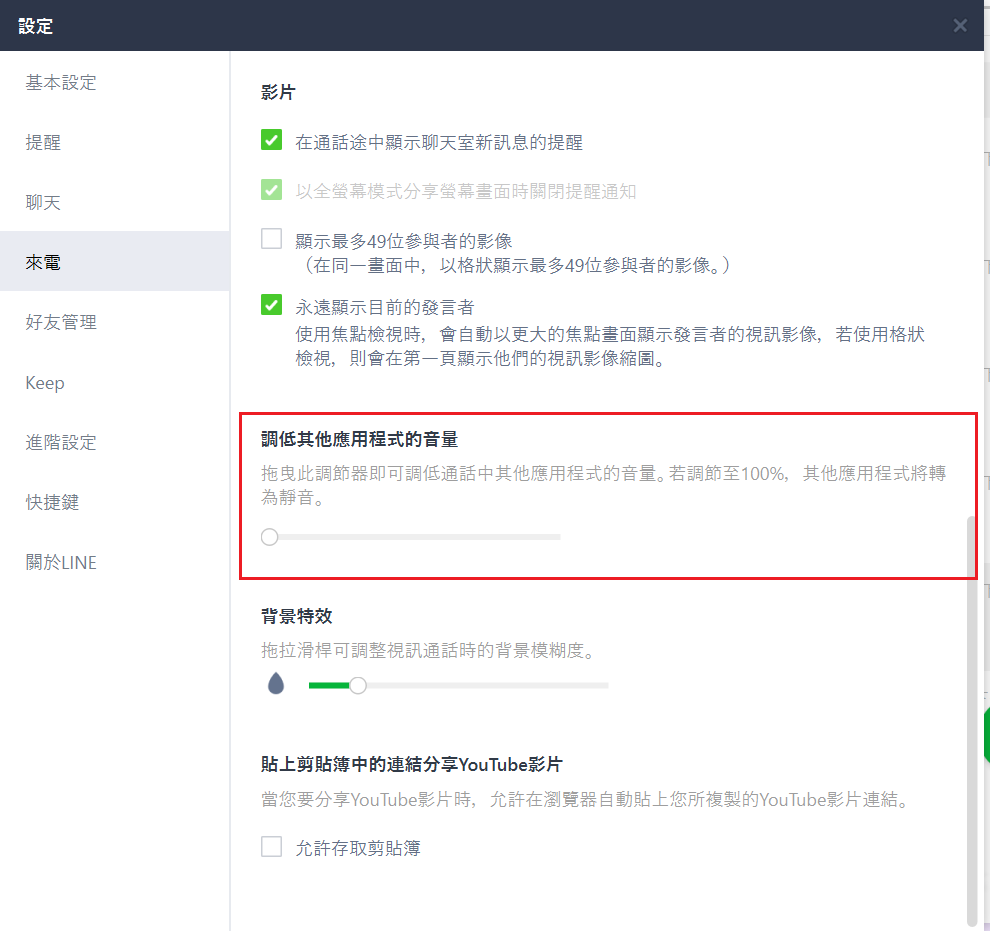Enable 顯示最多49位參與者的影像 checkbox
Screen dimensions: 990x931
[x=271, y=239]
